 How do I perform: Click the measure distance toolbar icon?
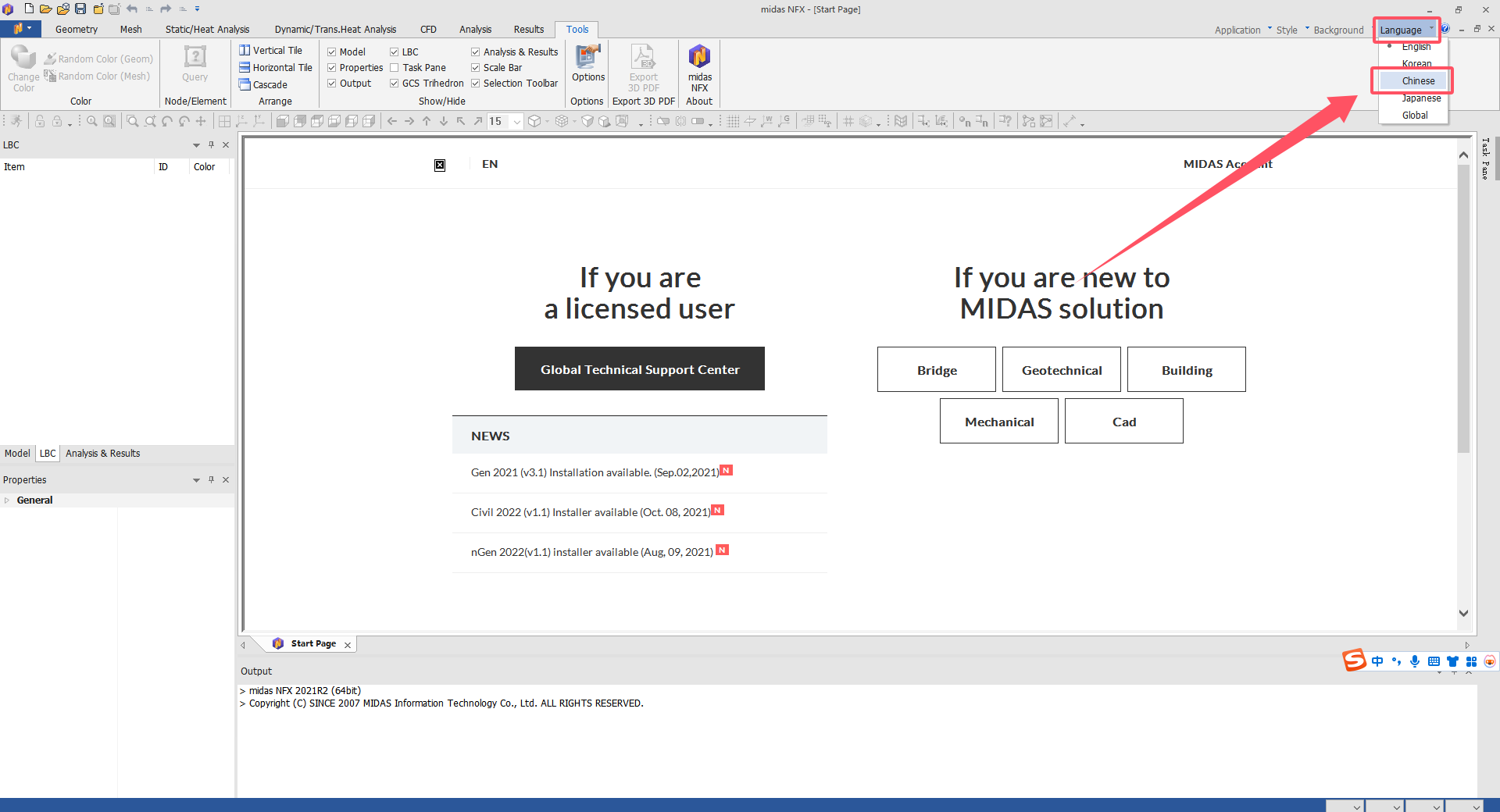1070,121
